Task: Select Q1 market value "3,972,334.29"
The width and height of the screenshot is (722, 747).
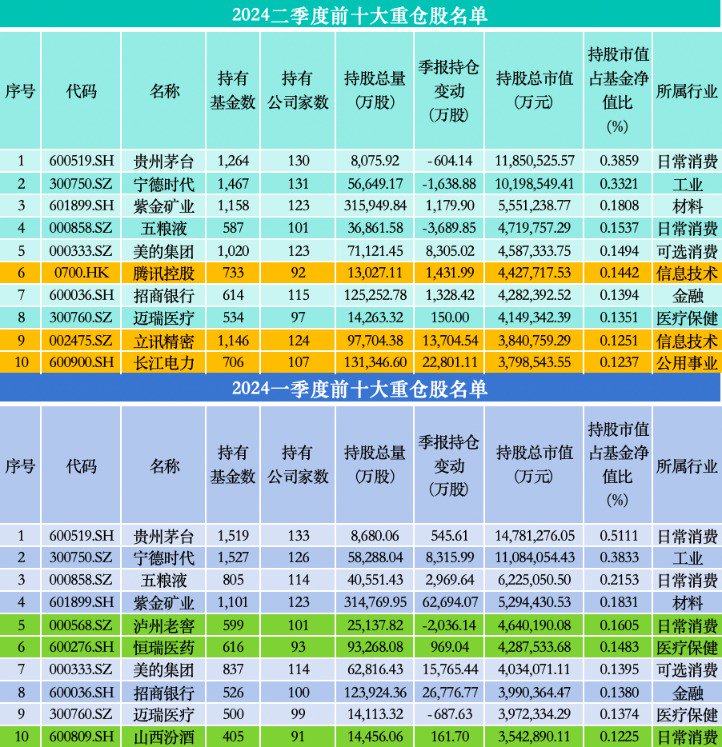Action: click(x=534, y=715)
